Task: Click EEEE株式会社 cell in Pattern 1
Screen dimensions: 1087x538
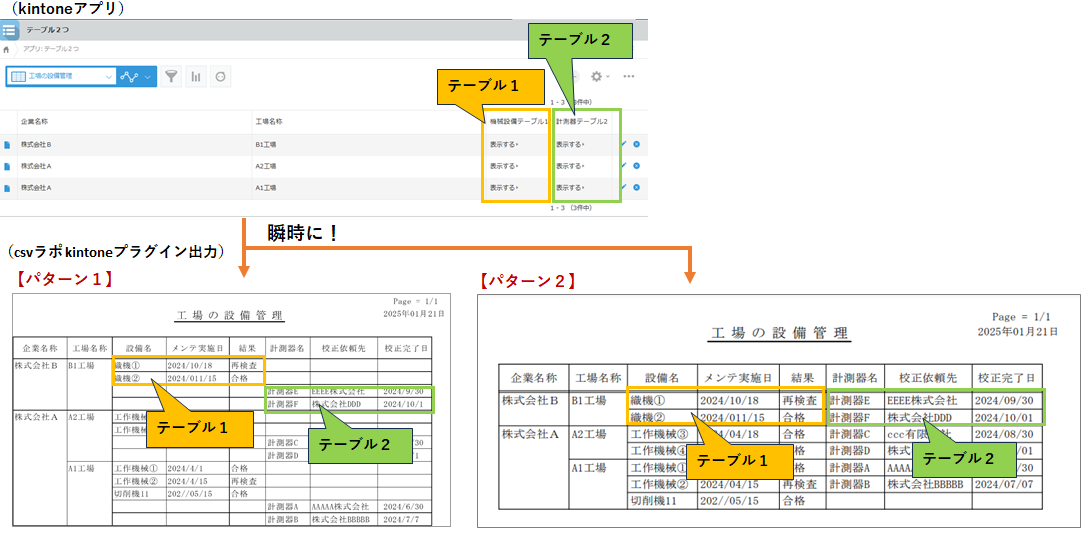Action: click(338, 392)
